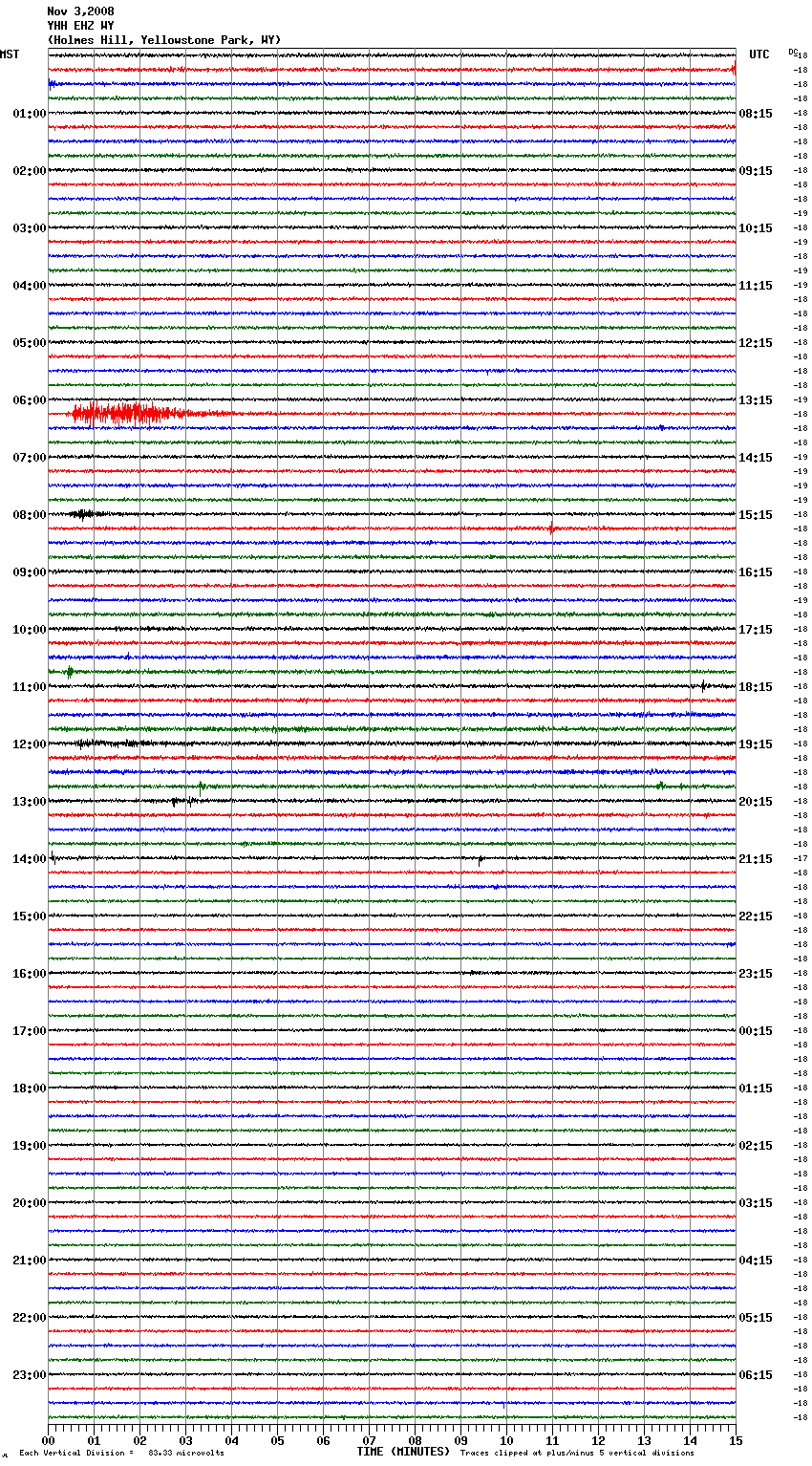Select the "14:00" MST row label
The width and height of the screenshot is (812, 1466).
pyautogui.click(x=30, y=859)
